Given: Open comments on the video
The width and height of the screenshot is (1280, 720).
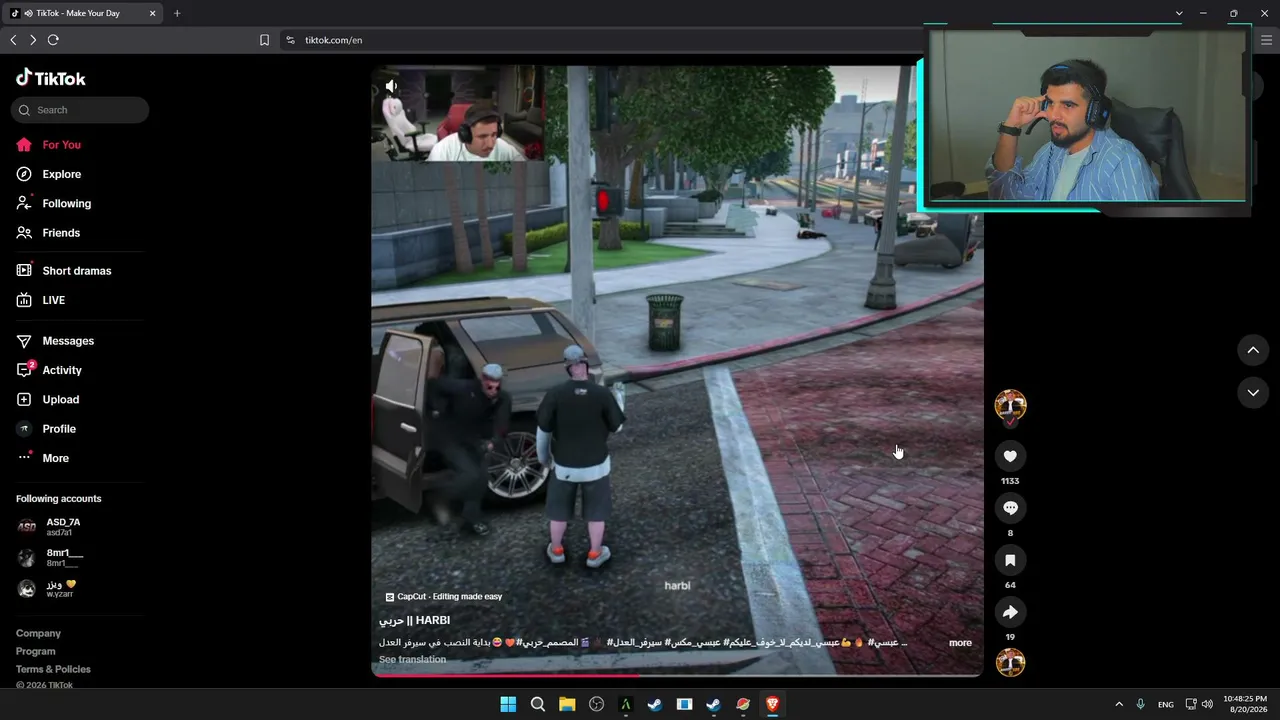Looking at the screenshot, I should click(1010, 508).
